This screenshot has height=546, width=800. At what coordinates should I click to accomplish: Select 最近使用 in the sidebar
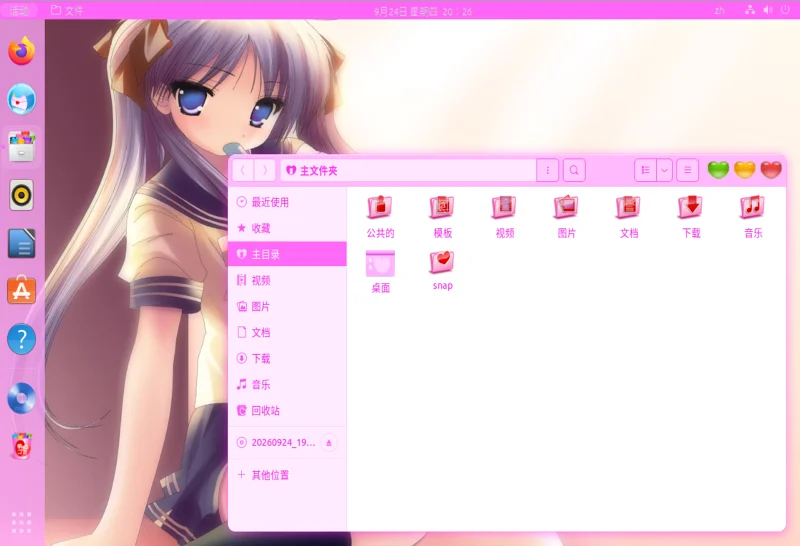coord(287,202)
